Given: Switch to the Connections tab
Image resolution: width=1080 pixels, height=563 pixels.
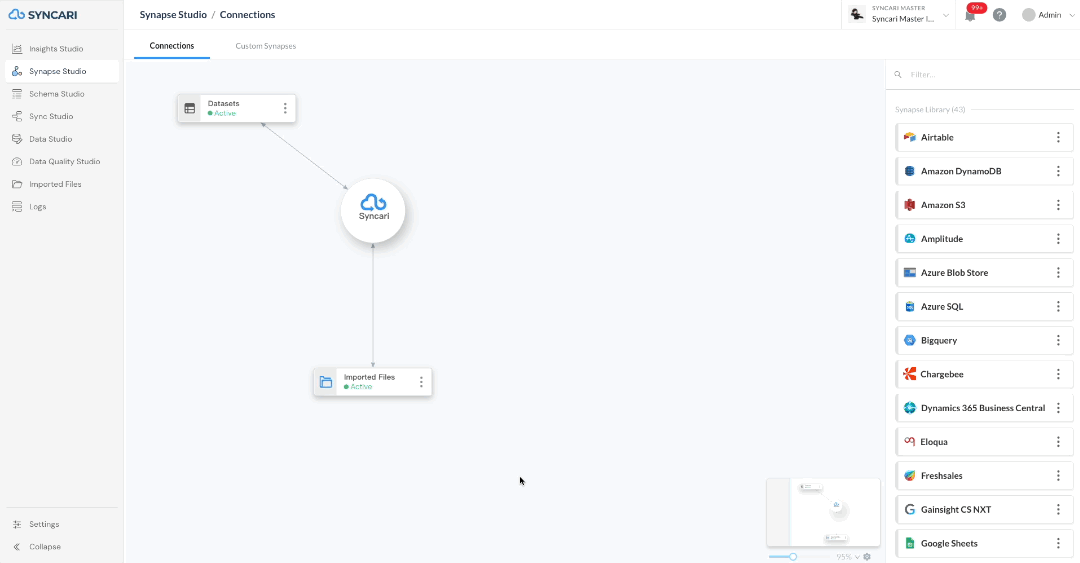Looking at the screenshot, I should 172,45.
